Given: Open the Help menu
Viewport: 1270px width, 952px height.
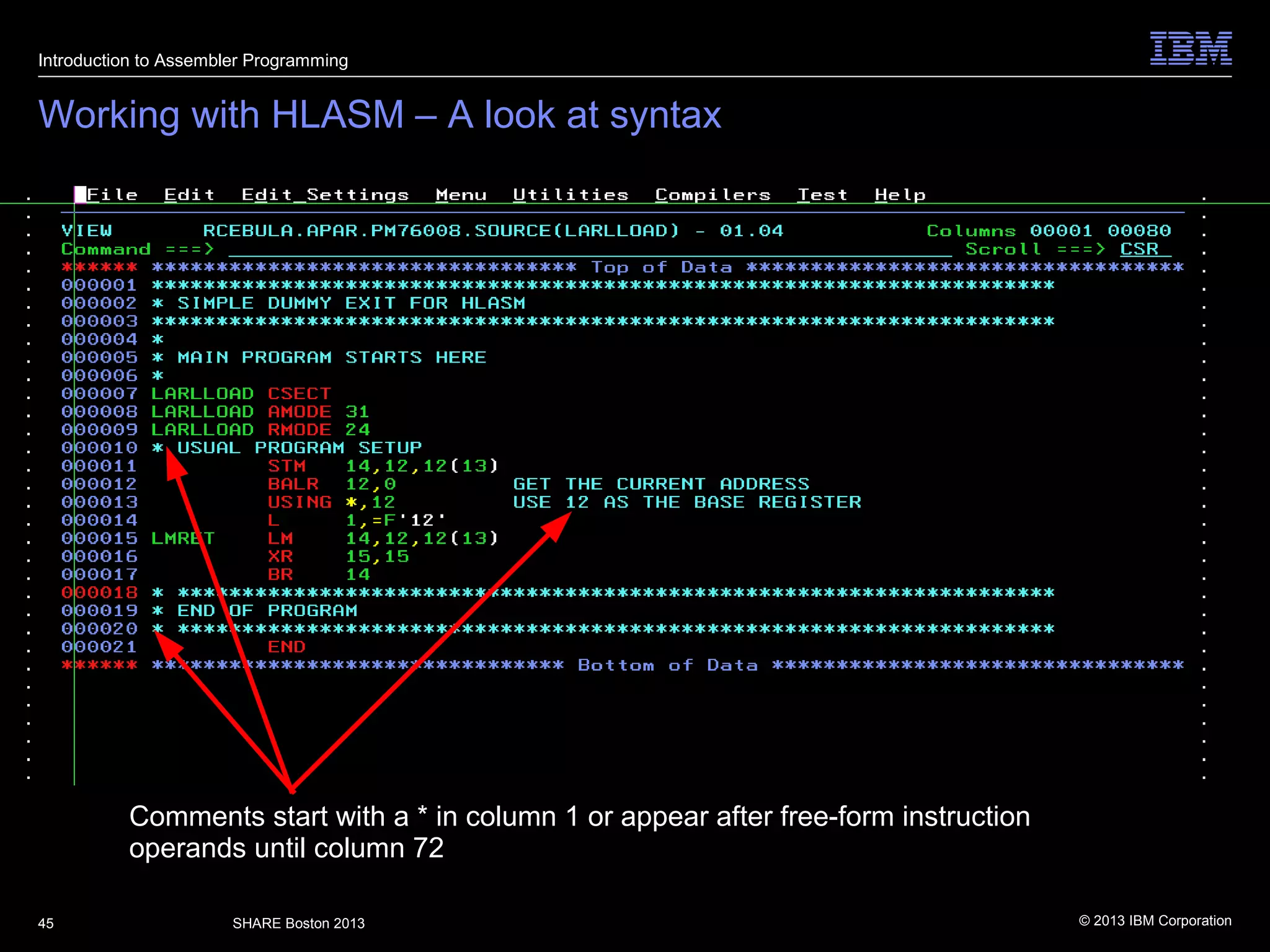Looking at the screenshot, I should tap(900, 195).
